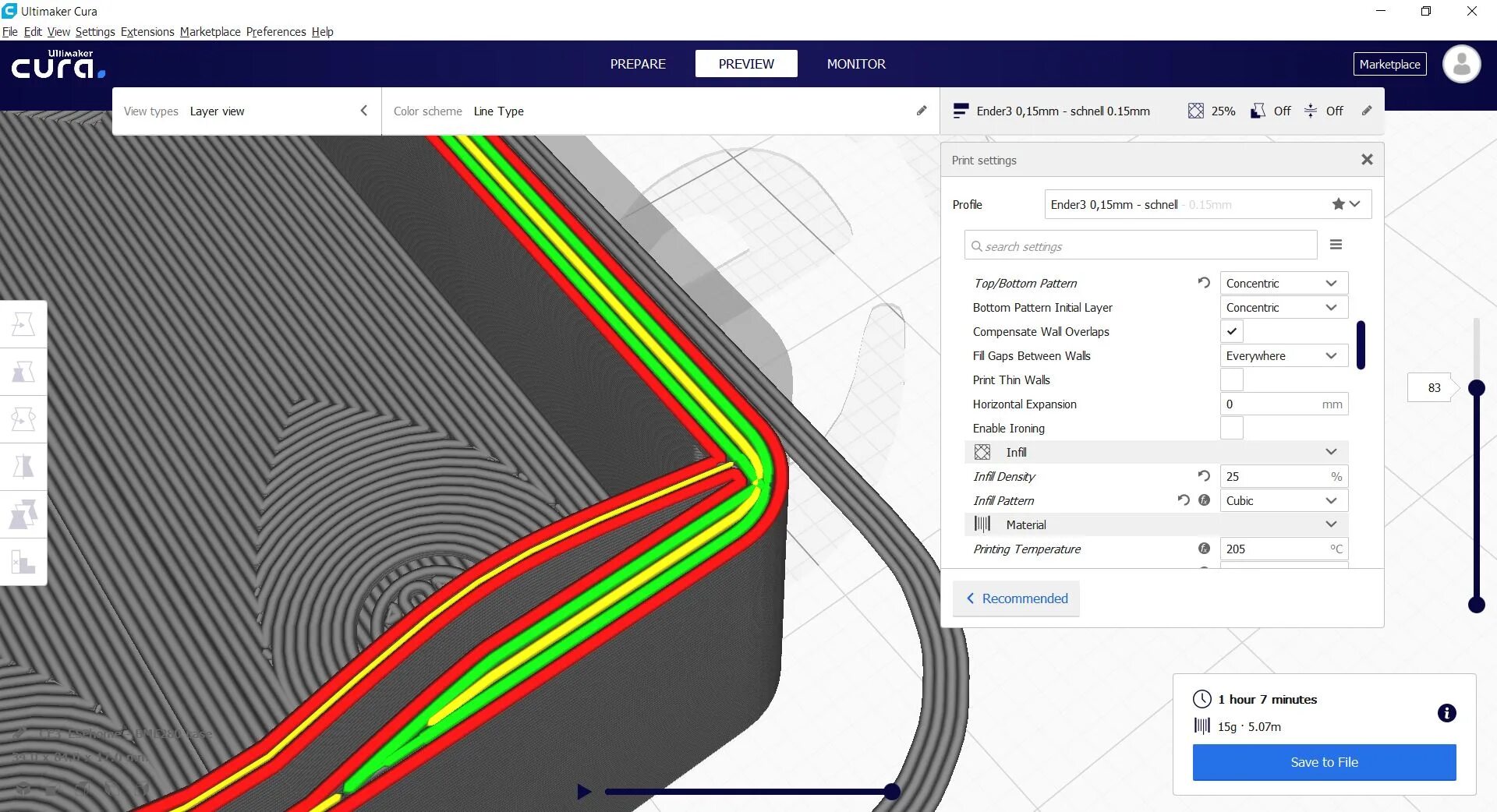1497x812 pixels.
Task: Select the Mirror tool in left toolbar
Action: 23,467
